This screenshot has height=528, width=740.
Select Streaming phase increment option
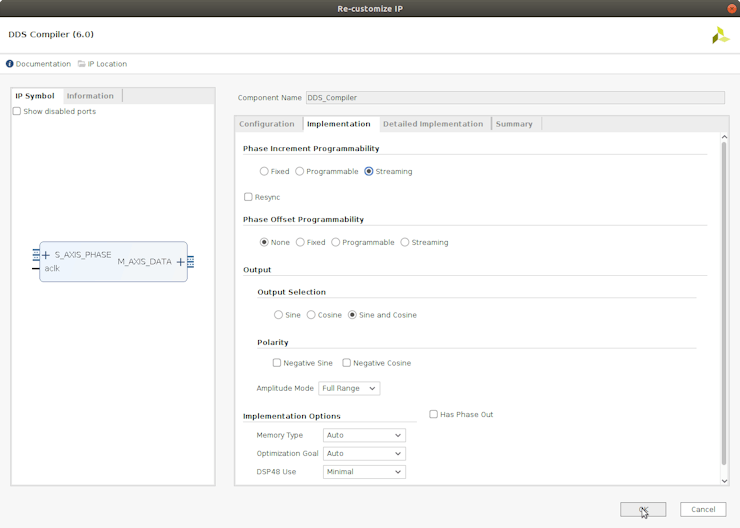(x=369, y=171)
